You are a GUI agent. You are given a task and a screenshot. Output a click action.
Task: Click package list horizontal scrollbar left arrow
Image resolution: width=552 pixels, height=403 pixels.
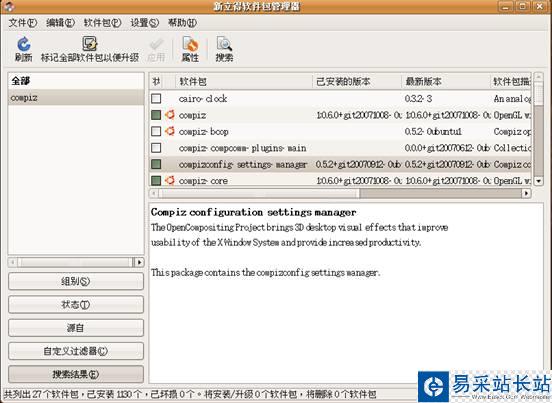[154, 193]
